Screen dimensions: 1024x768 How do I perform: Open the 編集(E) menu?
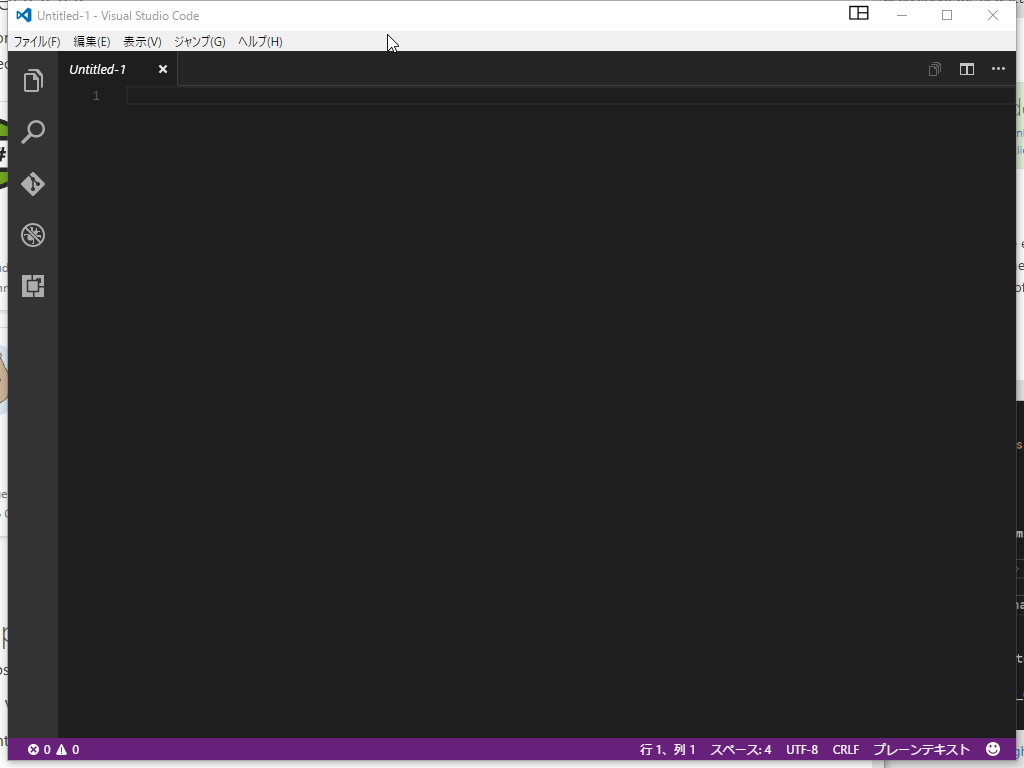point(91,42)
